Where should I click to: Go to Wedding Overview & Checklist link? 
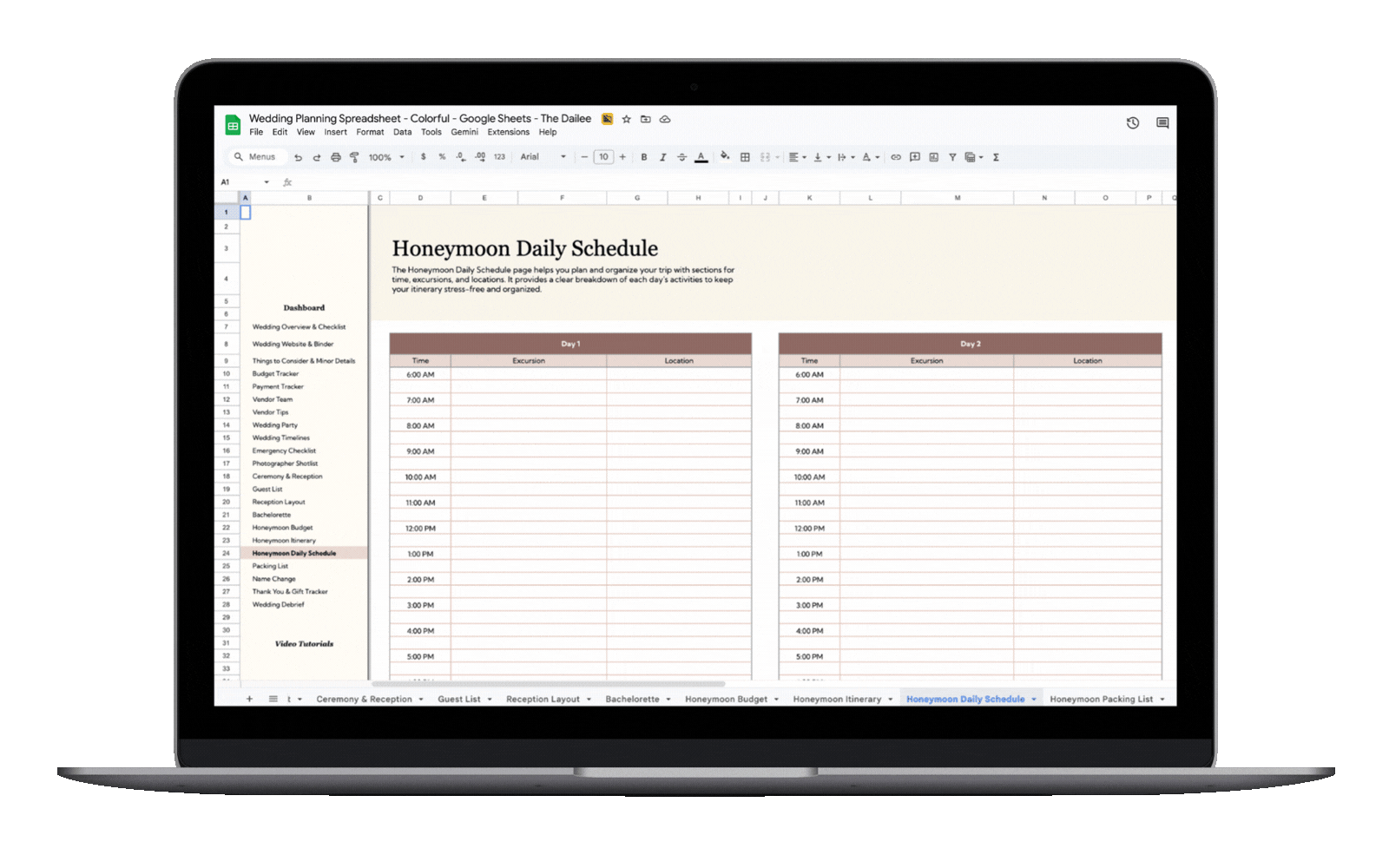tap(299, 327)
